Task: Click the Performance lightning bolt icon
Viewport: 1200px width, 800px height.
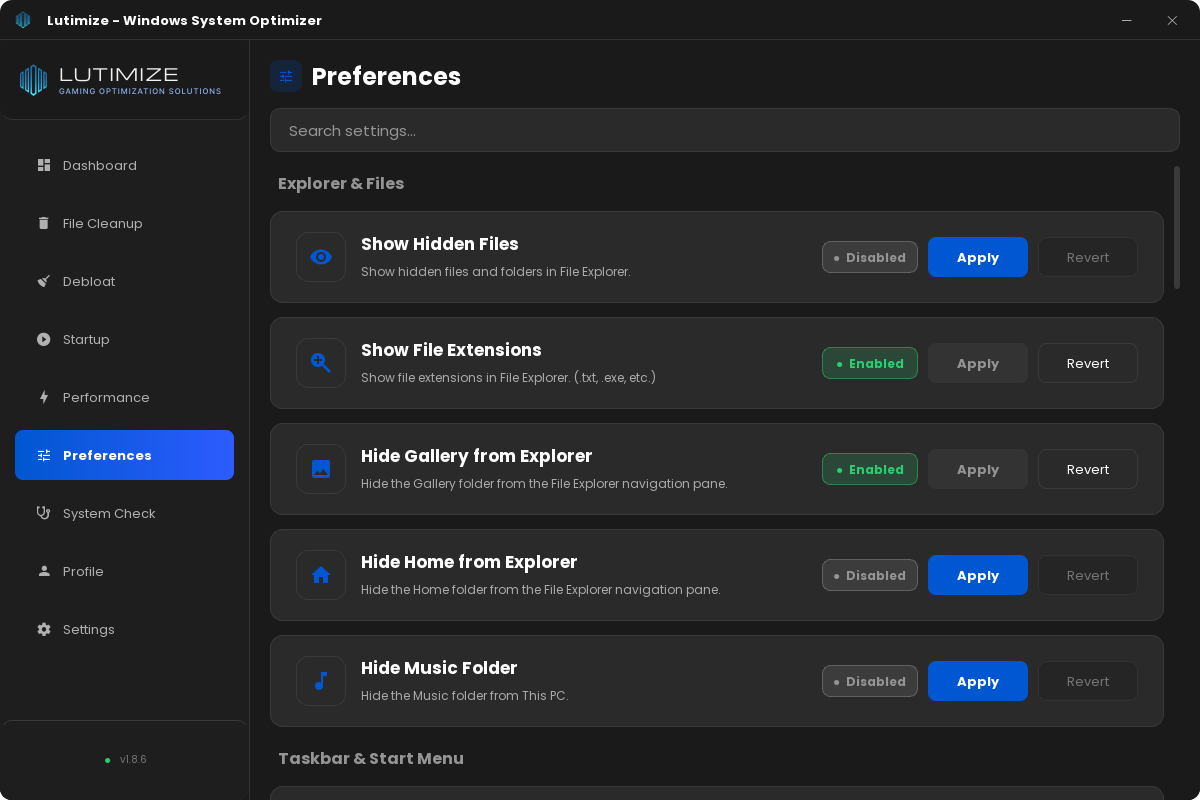Action: pyautogui.click(x=44, y=397)
